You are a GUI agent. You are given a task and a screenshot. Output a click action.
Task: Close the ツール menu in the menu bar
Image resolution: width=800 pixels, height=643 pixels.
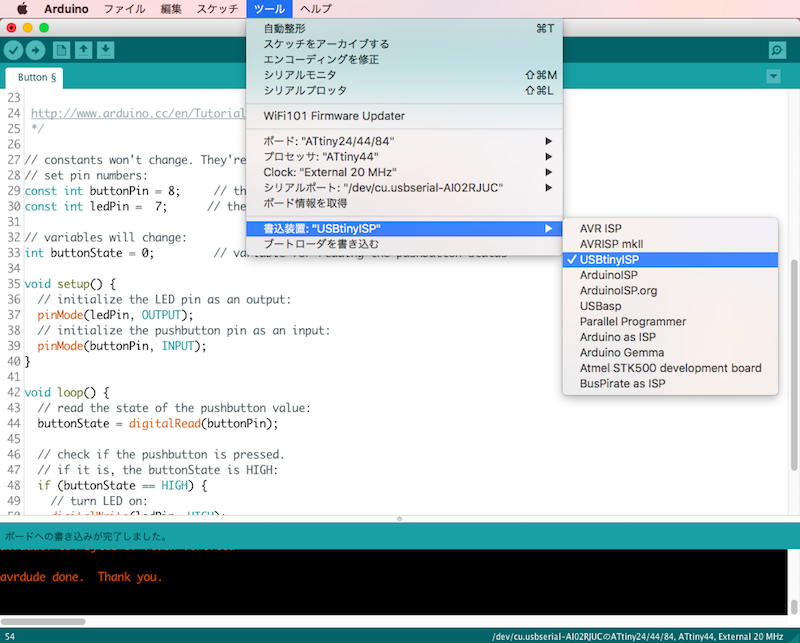(269, 9)
